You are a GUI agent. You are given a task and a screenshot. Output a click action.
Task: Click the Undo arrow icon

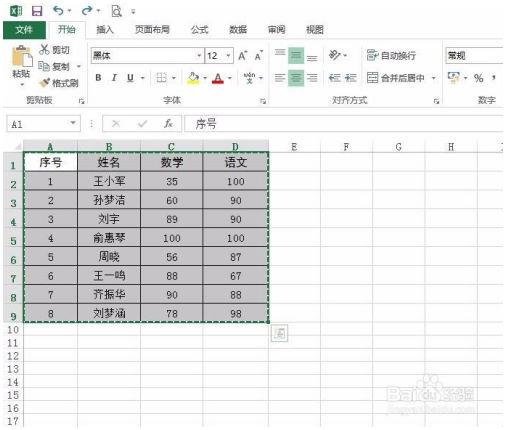[58, 11]
